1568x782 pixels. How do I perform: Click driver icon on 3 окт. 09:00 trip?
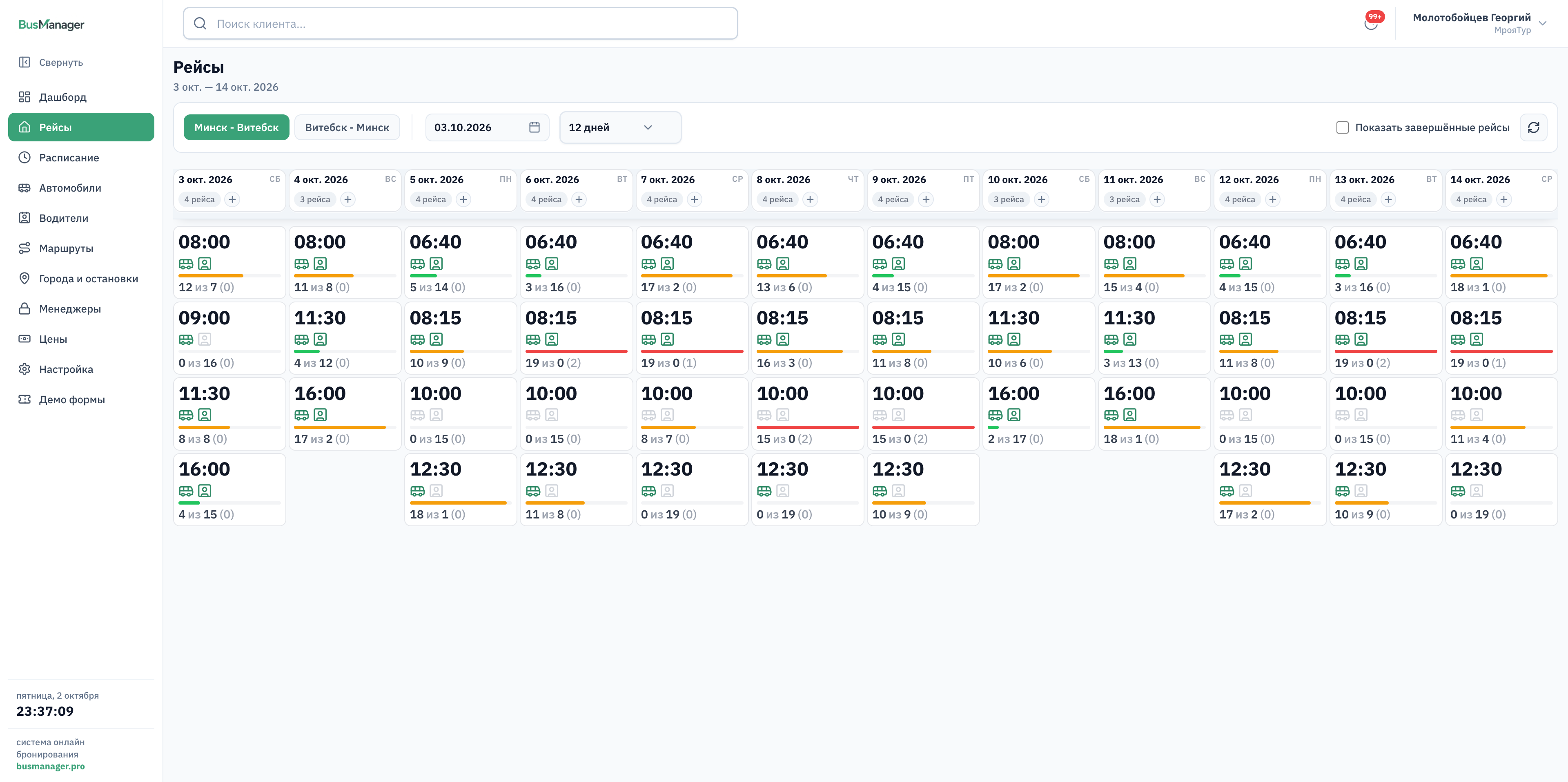click(205, 339)
